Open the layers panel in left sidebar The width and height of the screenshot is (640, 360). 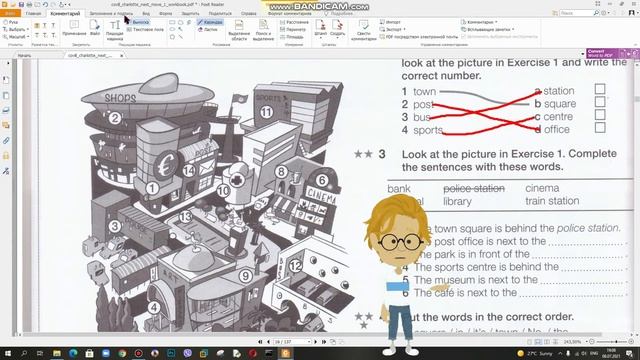pos(6,110)
